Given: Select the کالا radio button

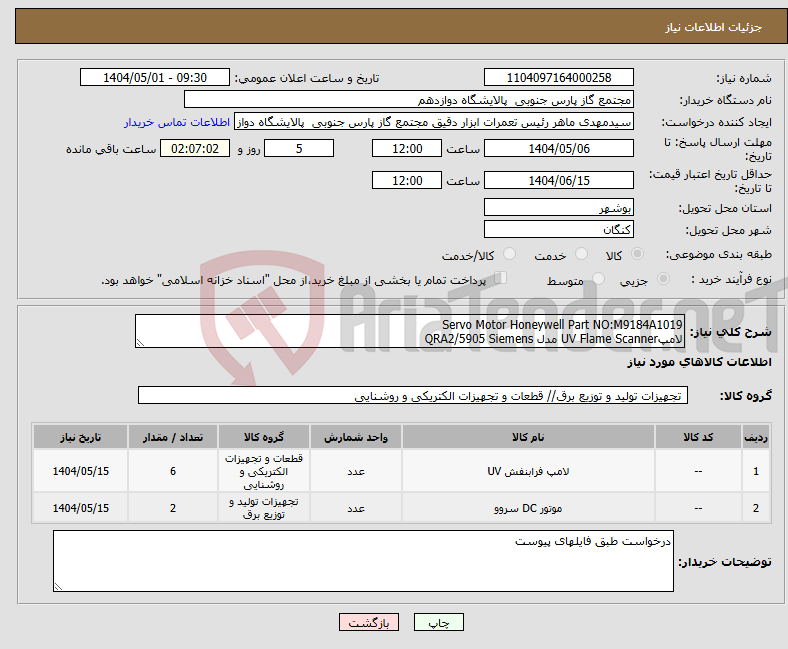Looking at the screenshot, I should [637, 254].
